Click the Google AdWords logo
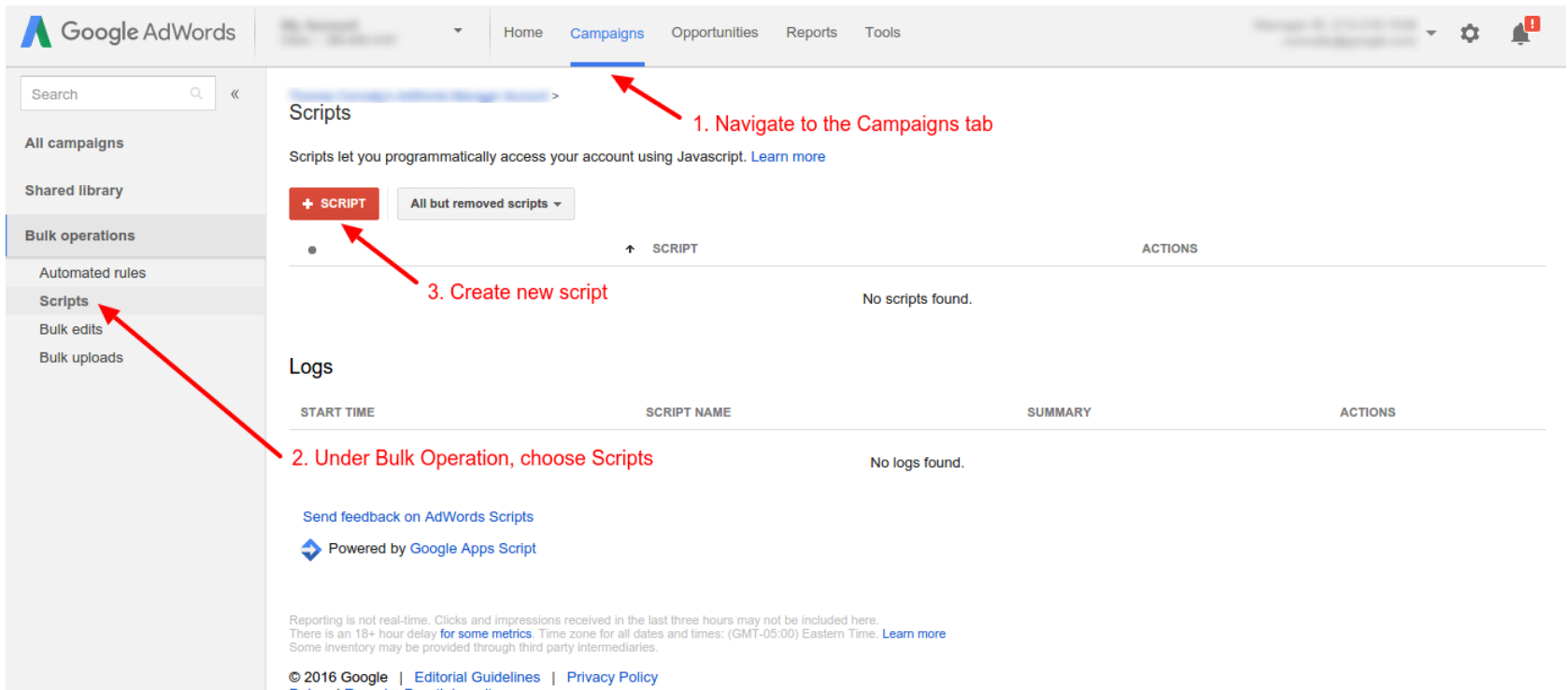This screenshot has height=690, width=1568. coord(128,32)
